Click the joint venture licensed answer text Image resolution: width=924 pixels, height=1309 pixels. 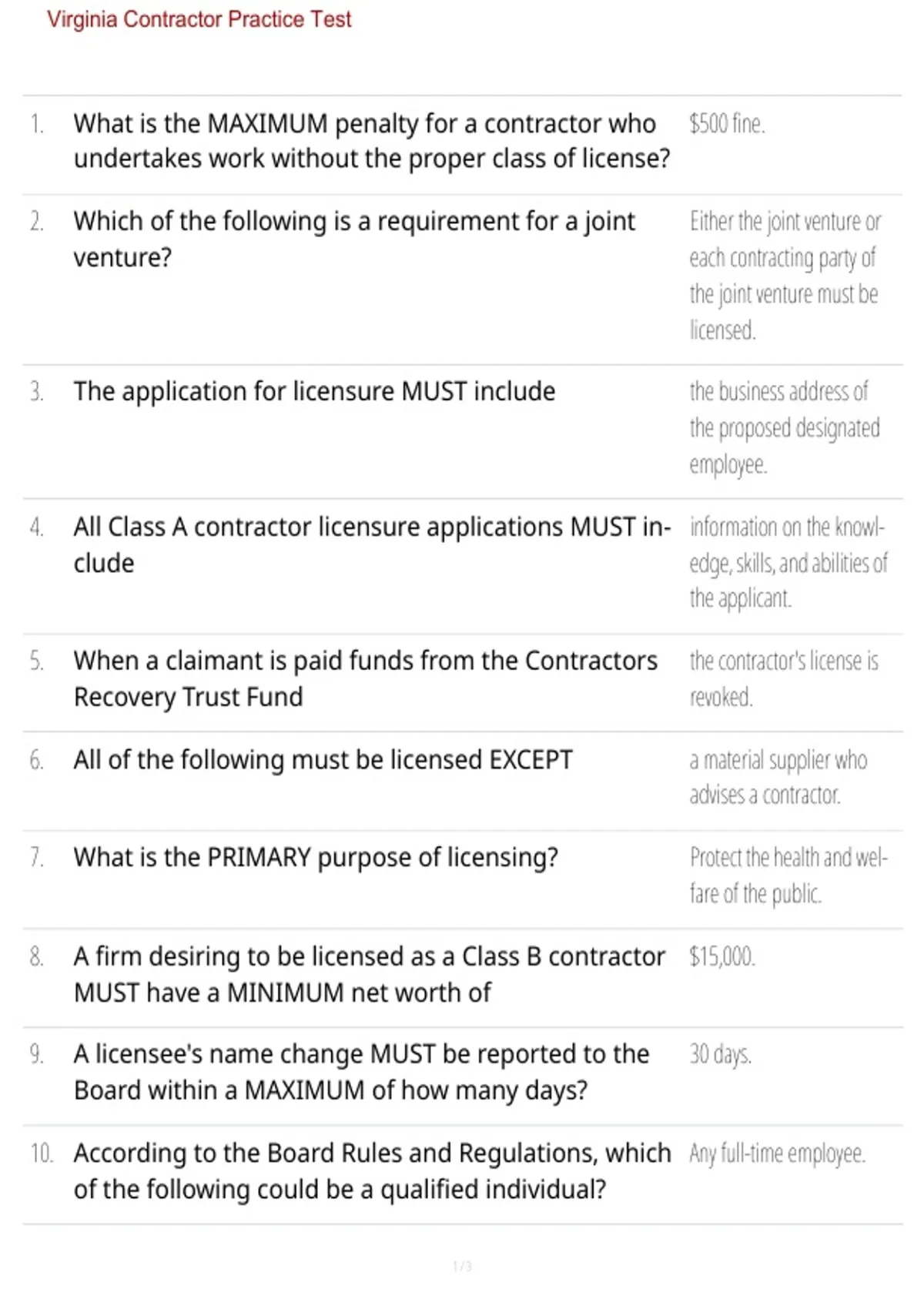pos(785,276)
